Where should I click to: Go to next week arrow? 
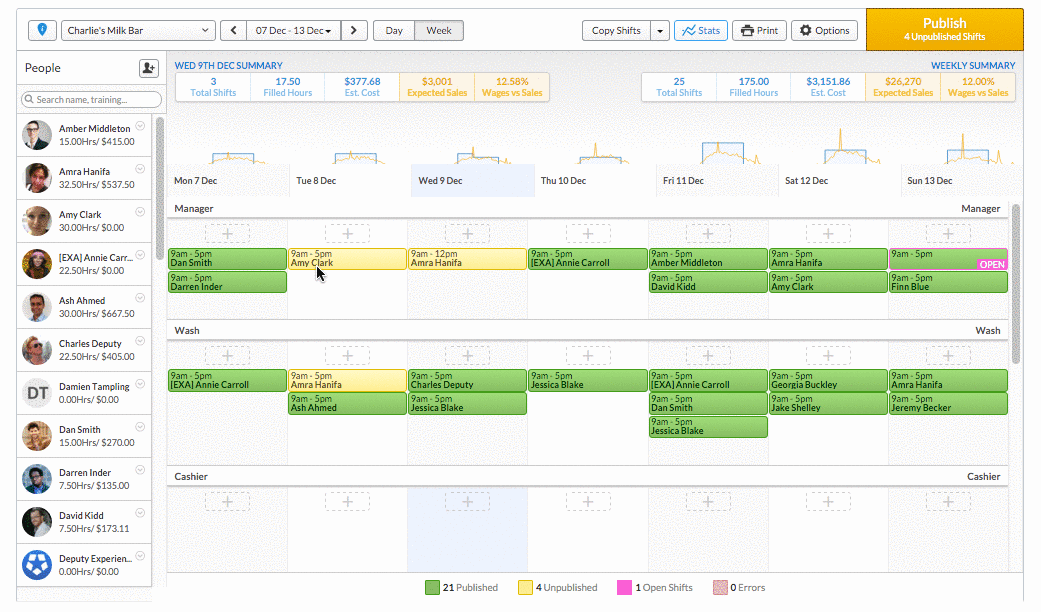pos(355,30)
